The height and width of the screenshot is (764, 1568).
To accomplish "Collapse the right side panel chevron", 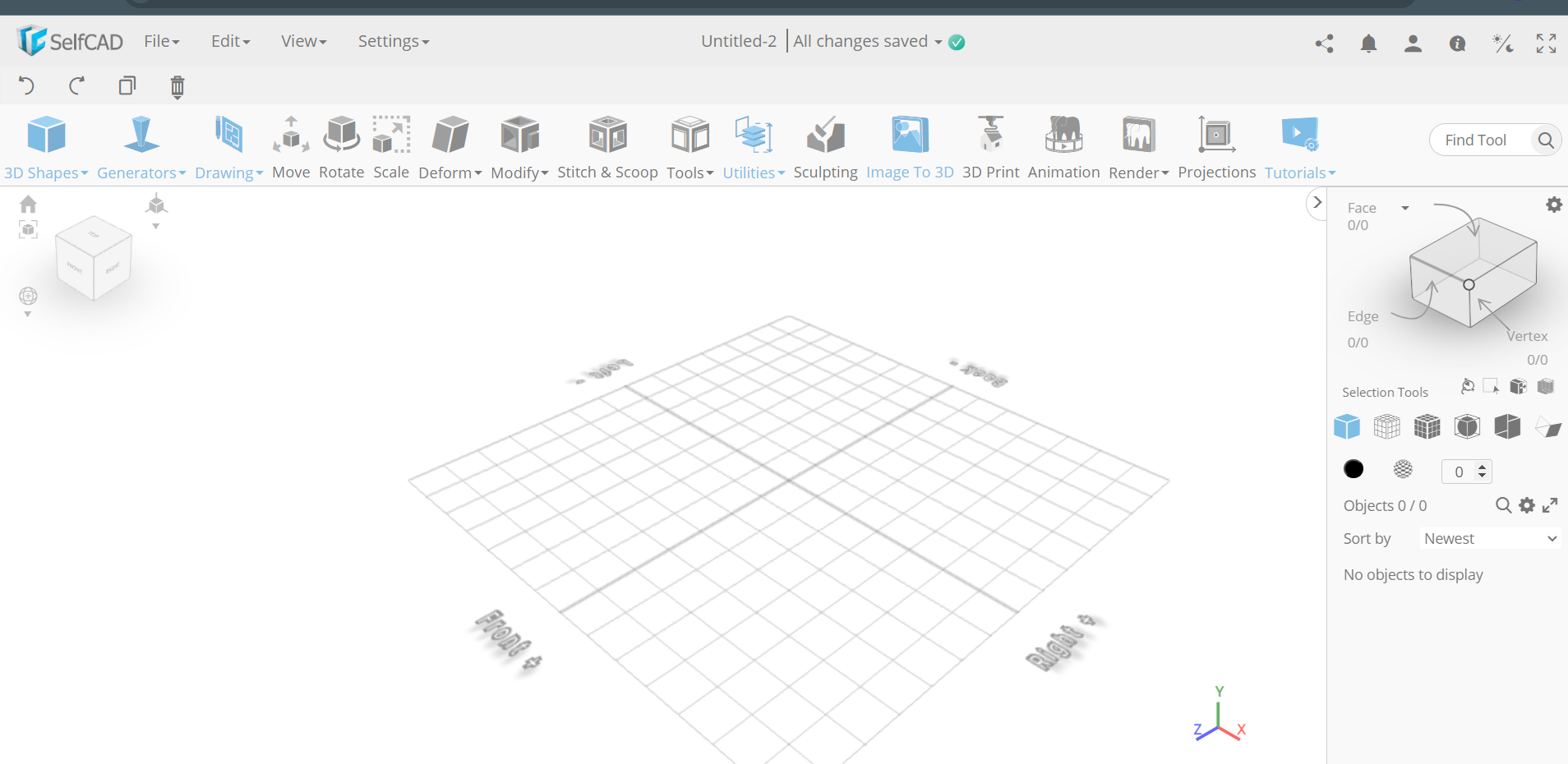I will point(1317,202).
